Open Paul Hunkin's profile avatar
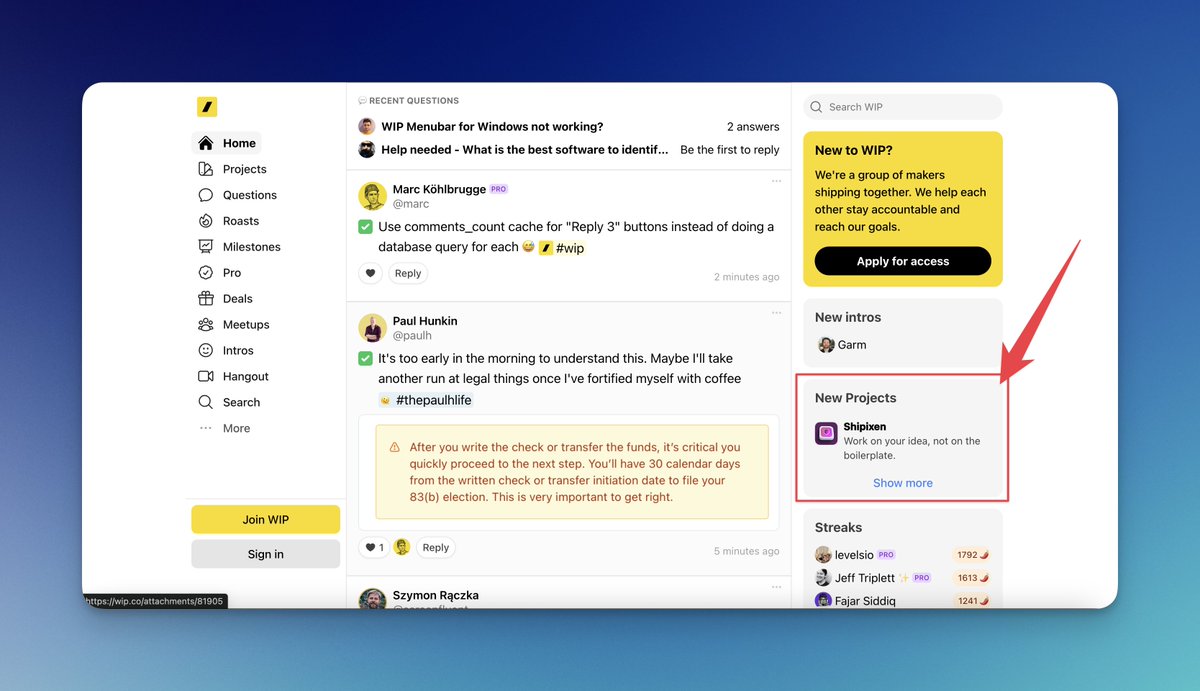The height and width of the screenshot is (691, 1200). (x=373, y=328)
